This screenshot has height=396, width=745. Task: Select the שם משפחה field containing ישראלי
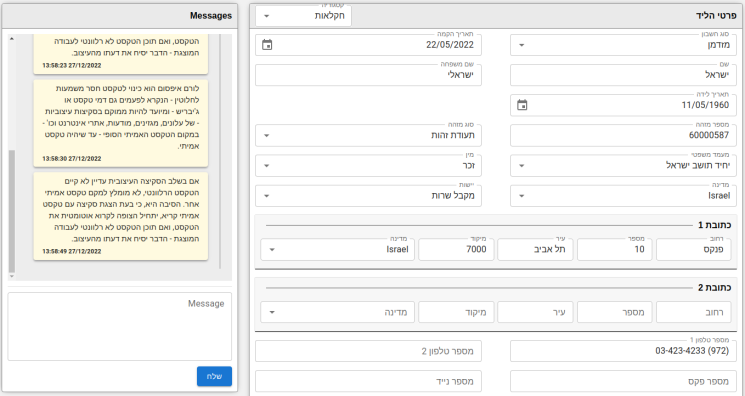368,75
